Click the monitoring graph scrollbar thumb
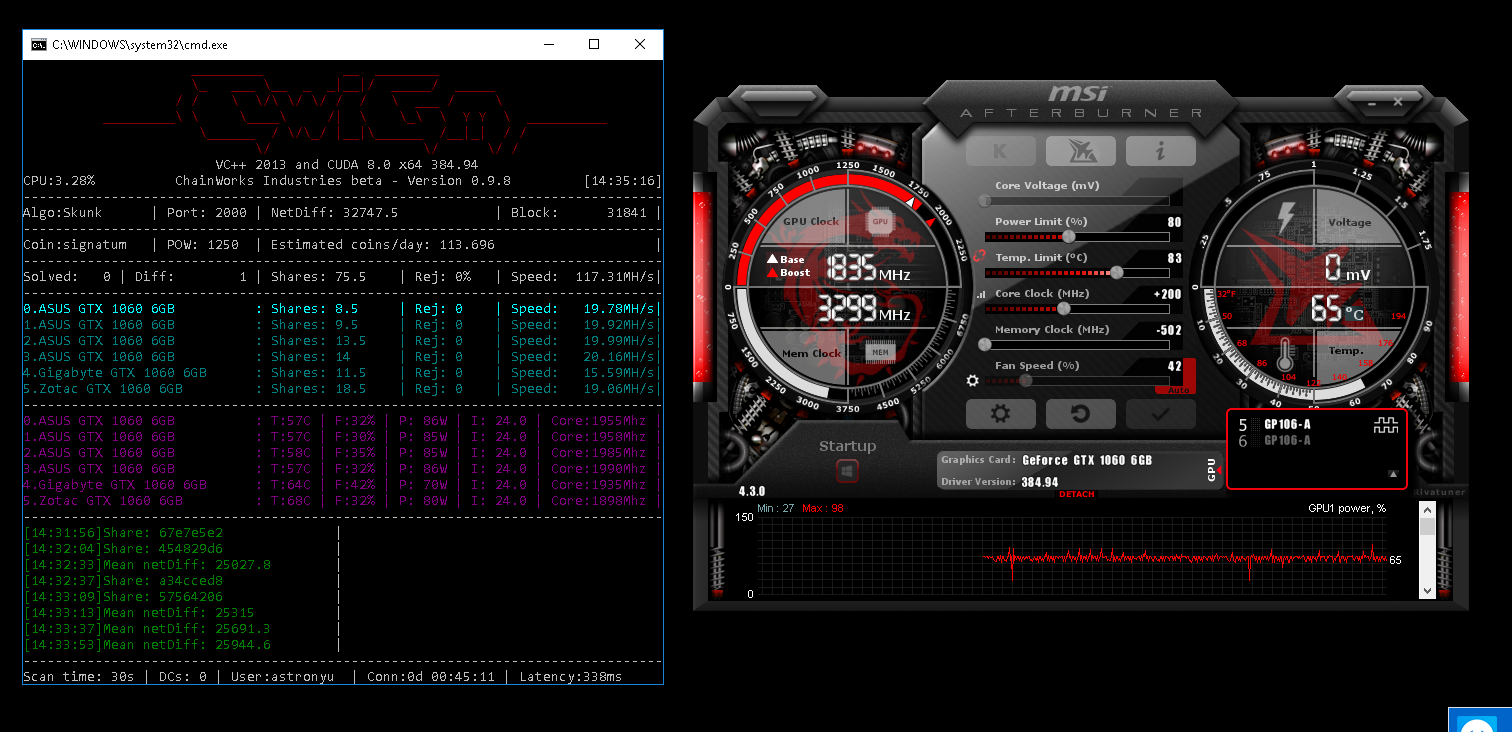 (x=1427, y=526)
